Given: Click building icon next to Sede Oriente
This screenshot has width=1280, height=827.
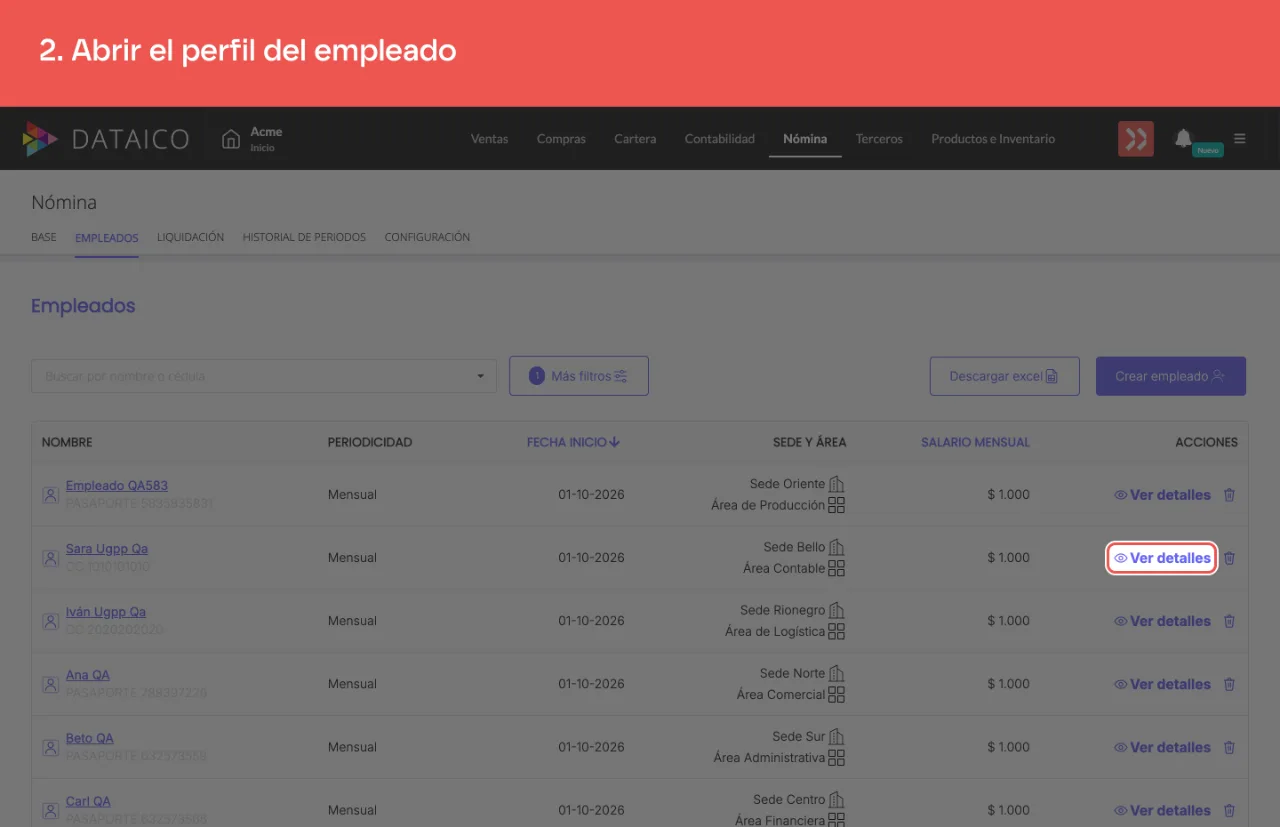Looking at the screenshot, I should tap(837, 484).
